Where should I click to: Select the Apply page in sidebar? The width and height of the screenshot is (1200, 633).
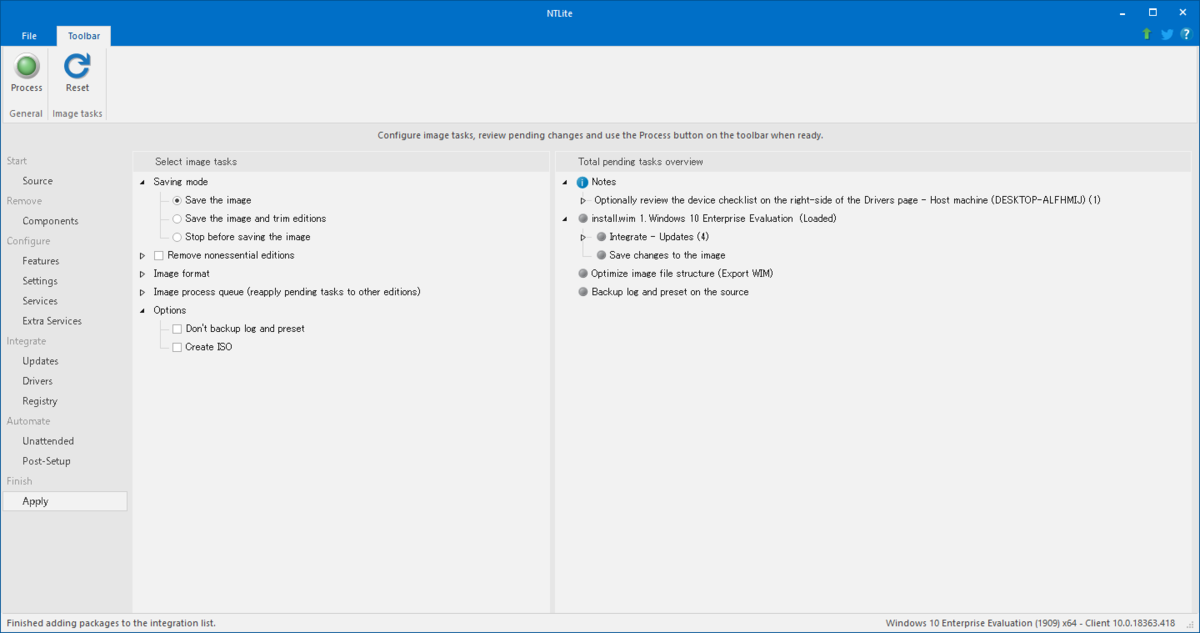click(65, 501)
